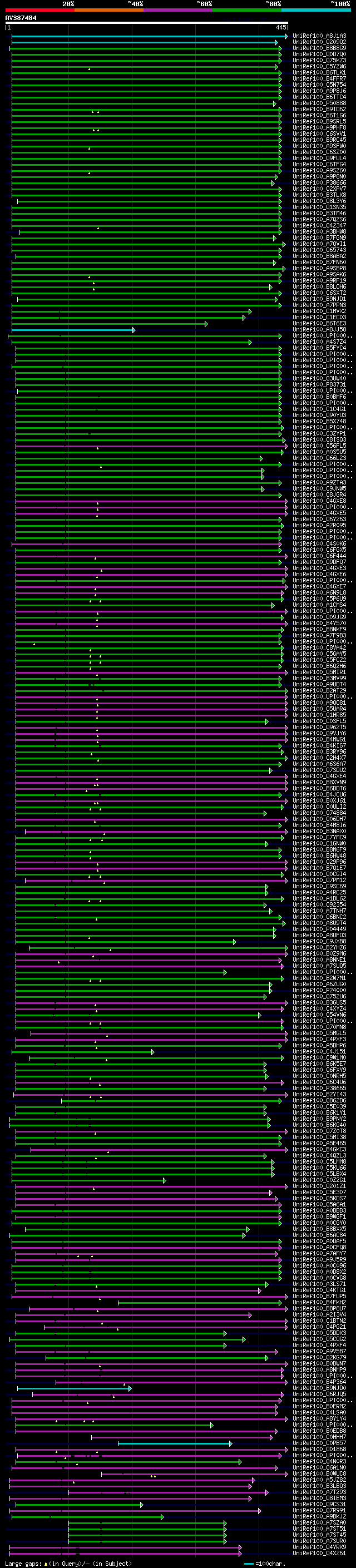Click the short cyan alignment bar of UniRef100_A8JJ58
Viewport: 356px width, 1568px height.
coord(73,330)
